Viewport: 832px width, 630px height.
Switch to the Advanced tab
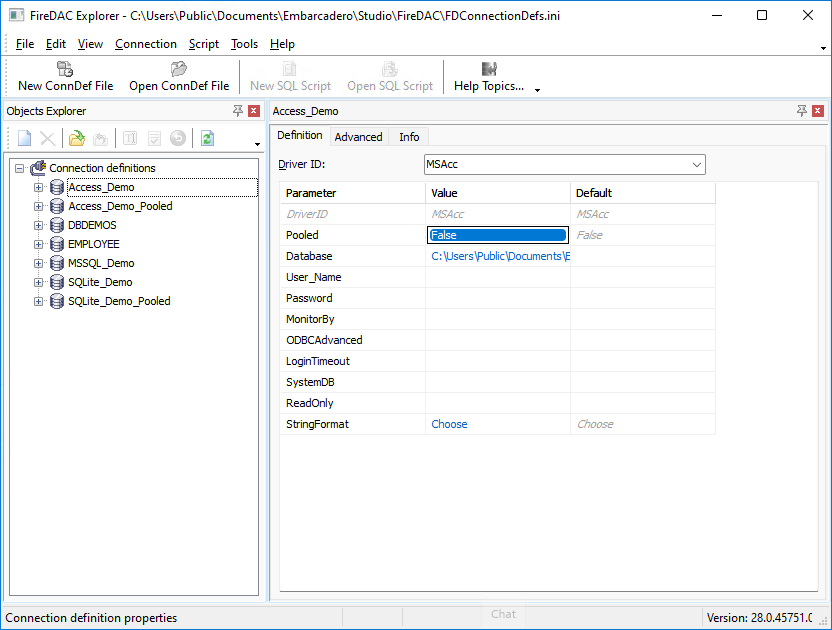coord(358,137)
